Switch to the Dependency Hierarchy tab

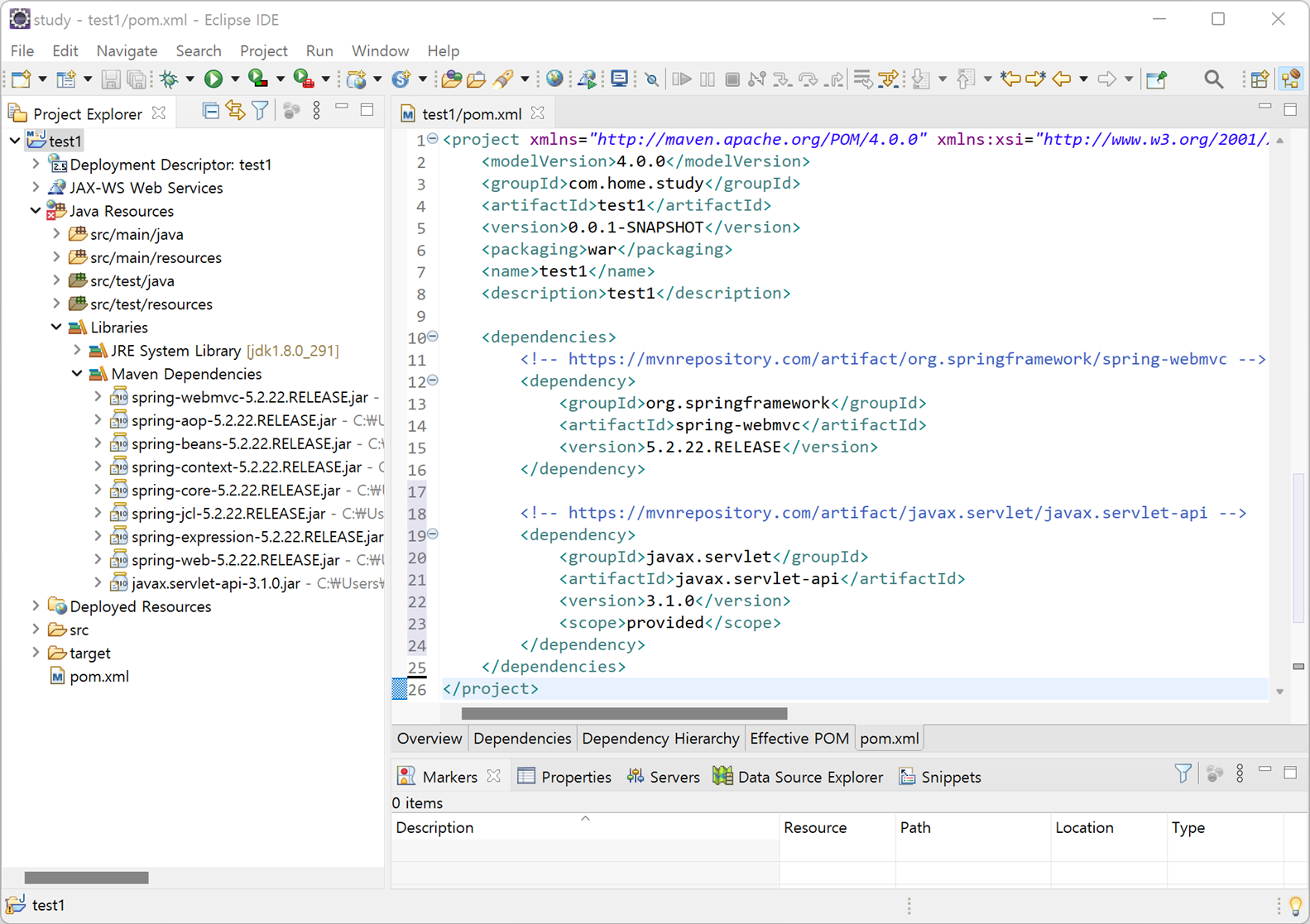click(660, 738)
